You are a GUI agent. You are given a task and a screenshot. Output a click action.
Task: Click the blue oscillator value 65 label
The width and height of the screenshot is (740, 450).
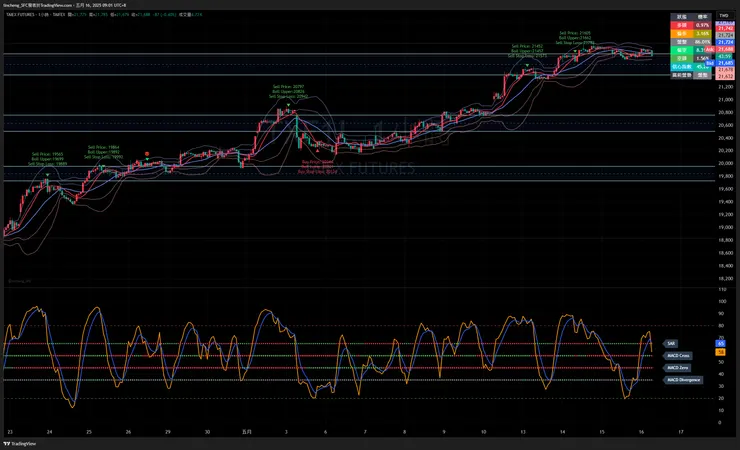721,344
